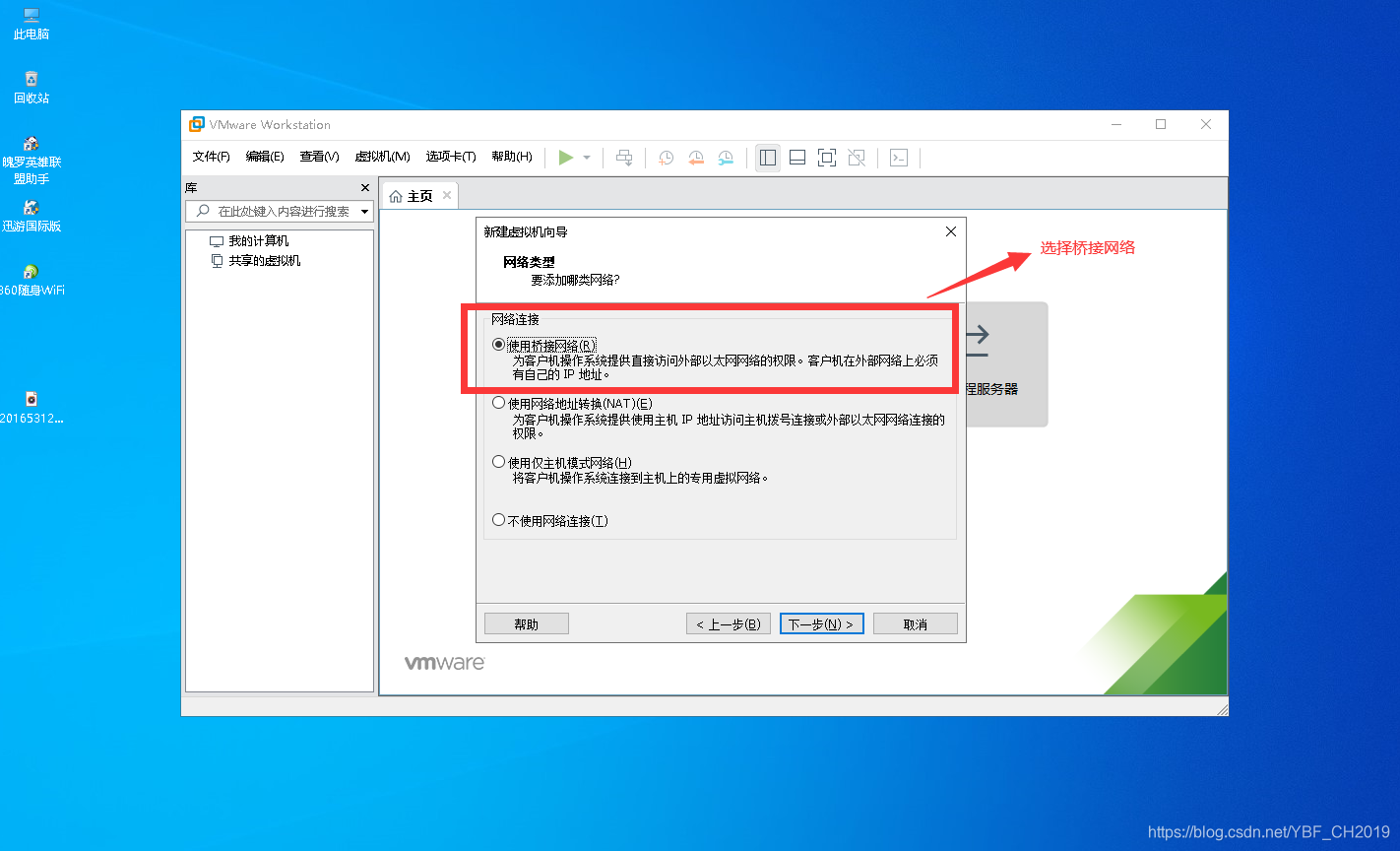Click the console view toolbar icon
Image resolution: width=1400 pixels, height=851 pixels.
899,158
